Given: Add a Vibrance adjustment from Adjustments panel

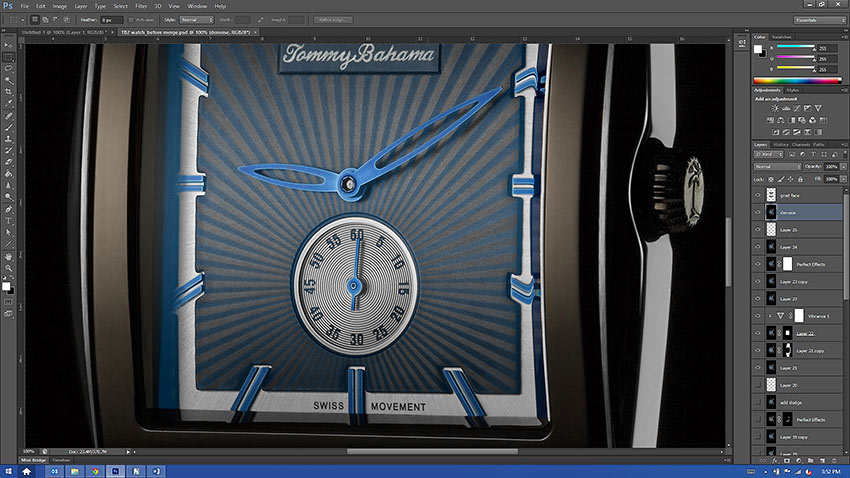Looking at the screenshot, I should pyautogui.click(x=818, y=108).
